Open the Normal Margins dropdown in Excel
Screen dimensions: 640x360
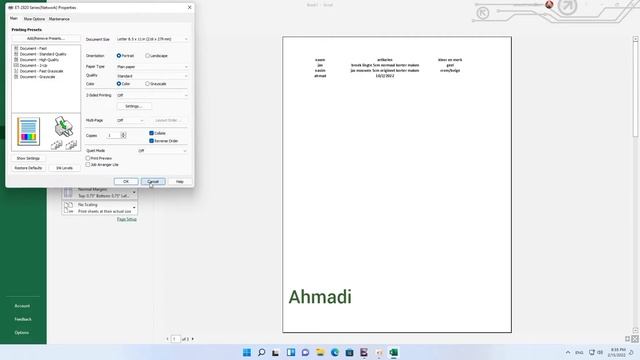point(100,193)
